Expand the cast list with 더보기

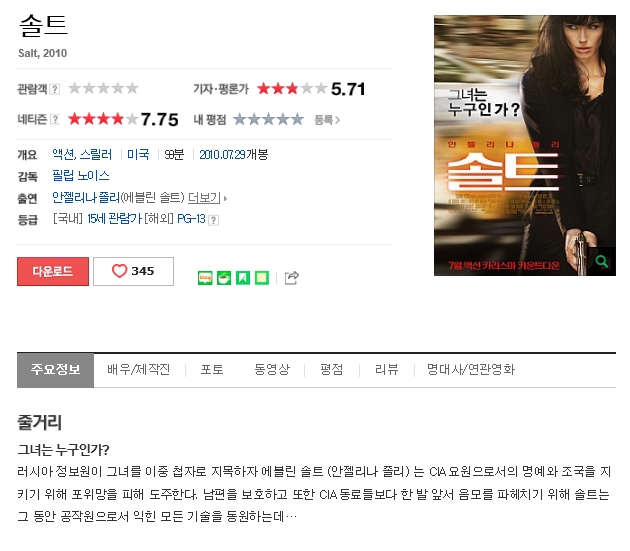tap(207, 198)
